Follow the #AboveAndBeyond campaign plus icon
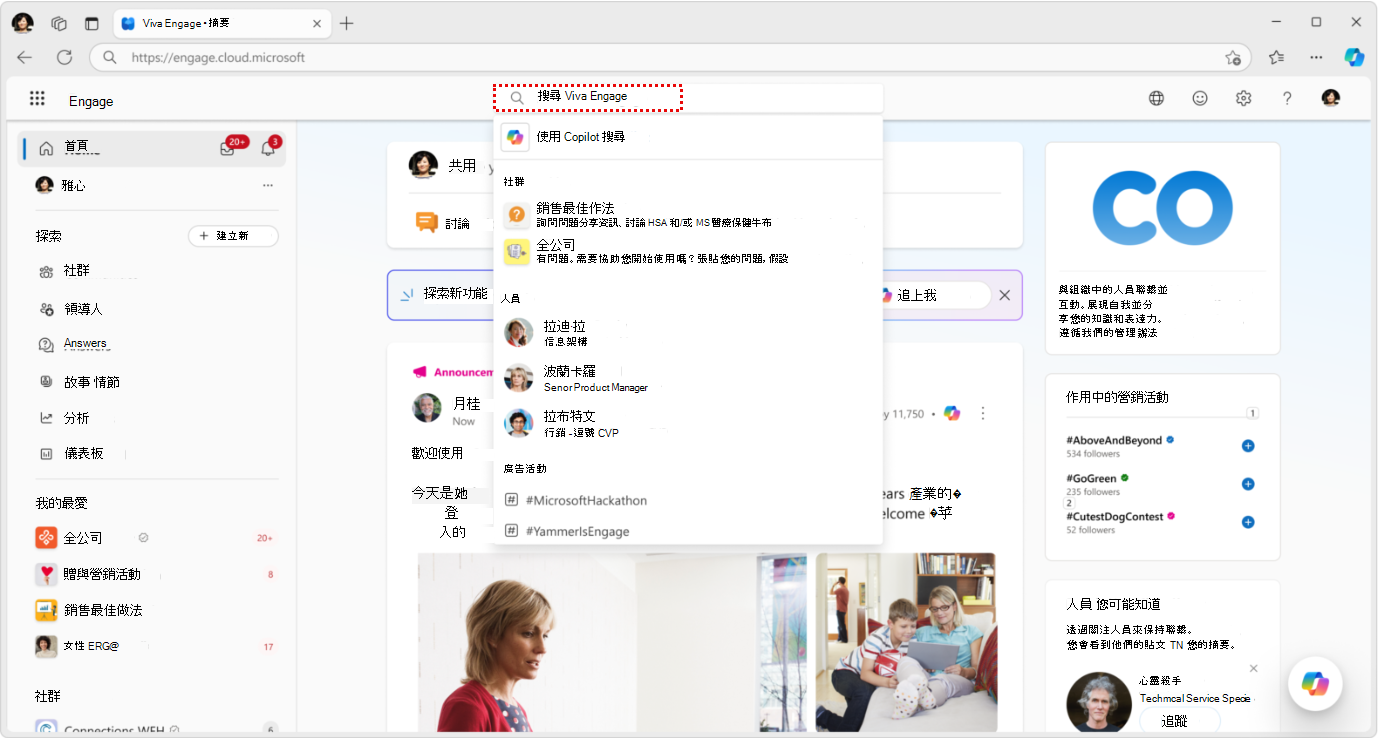Screen dimensions: 1378x738 pos(1247,446)
